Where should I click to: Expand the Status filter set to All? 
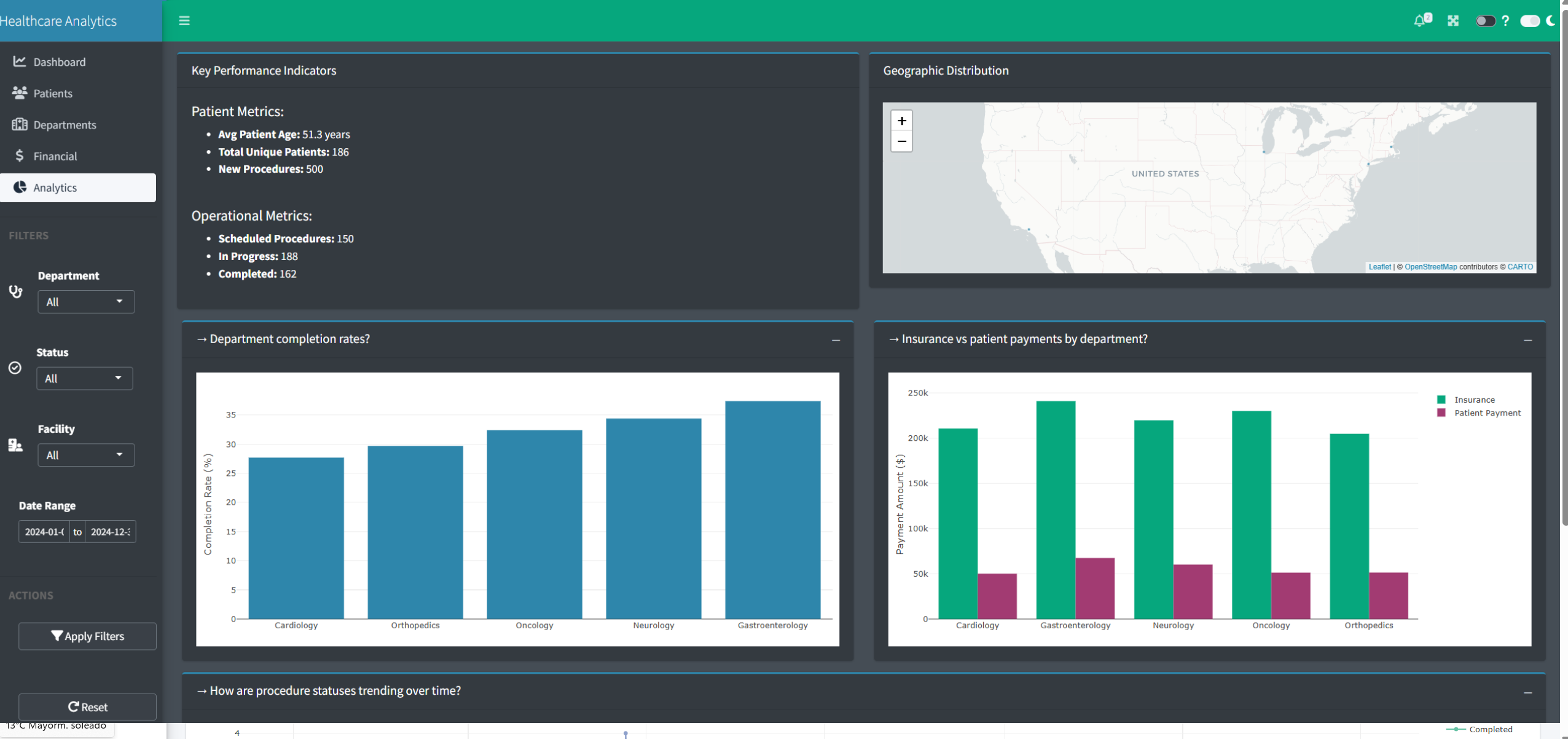pos(84,378)
